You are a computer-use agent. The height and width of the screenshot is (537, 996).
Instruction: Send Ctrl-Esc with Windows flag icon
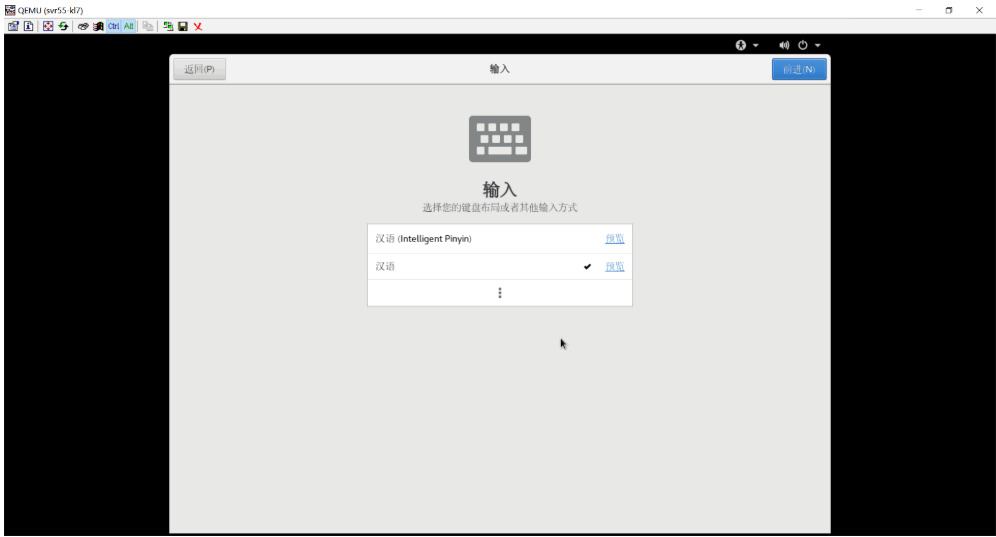(98, 26)
